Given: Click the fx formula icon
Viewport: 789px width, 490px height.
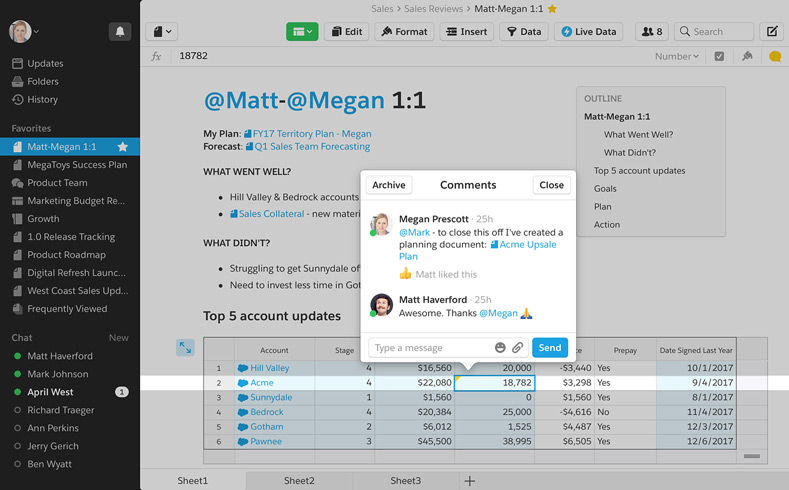Looking at the screenshot, I should point(156,56).
